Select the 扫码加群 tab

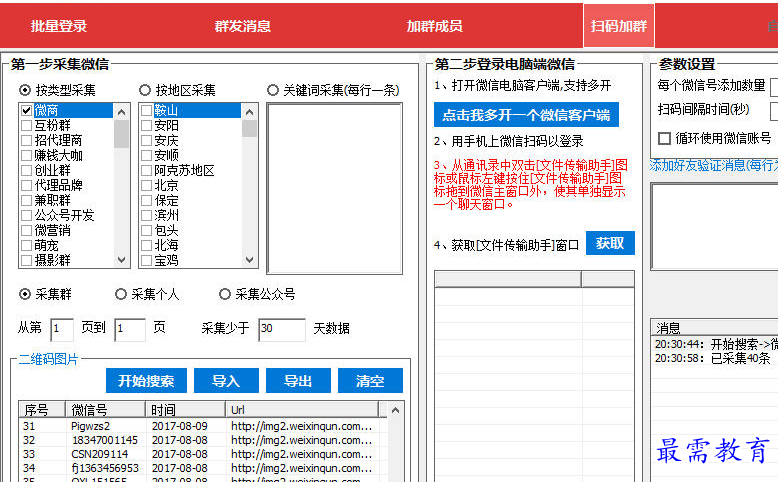[619, 26]
